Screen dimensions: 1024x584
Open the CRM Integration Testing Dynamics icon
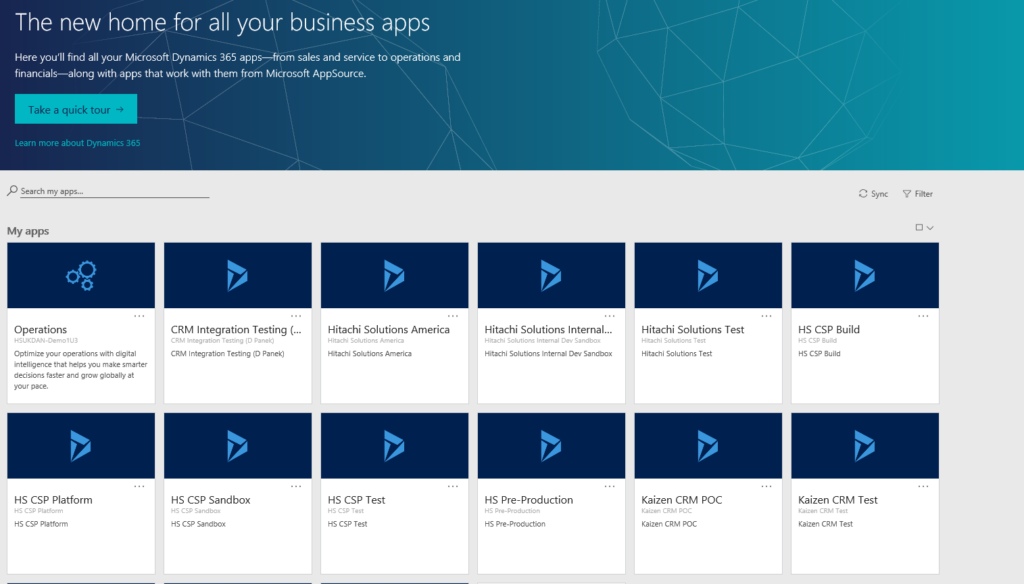coord(238,276)
